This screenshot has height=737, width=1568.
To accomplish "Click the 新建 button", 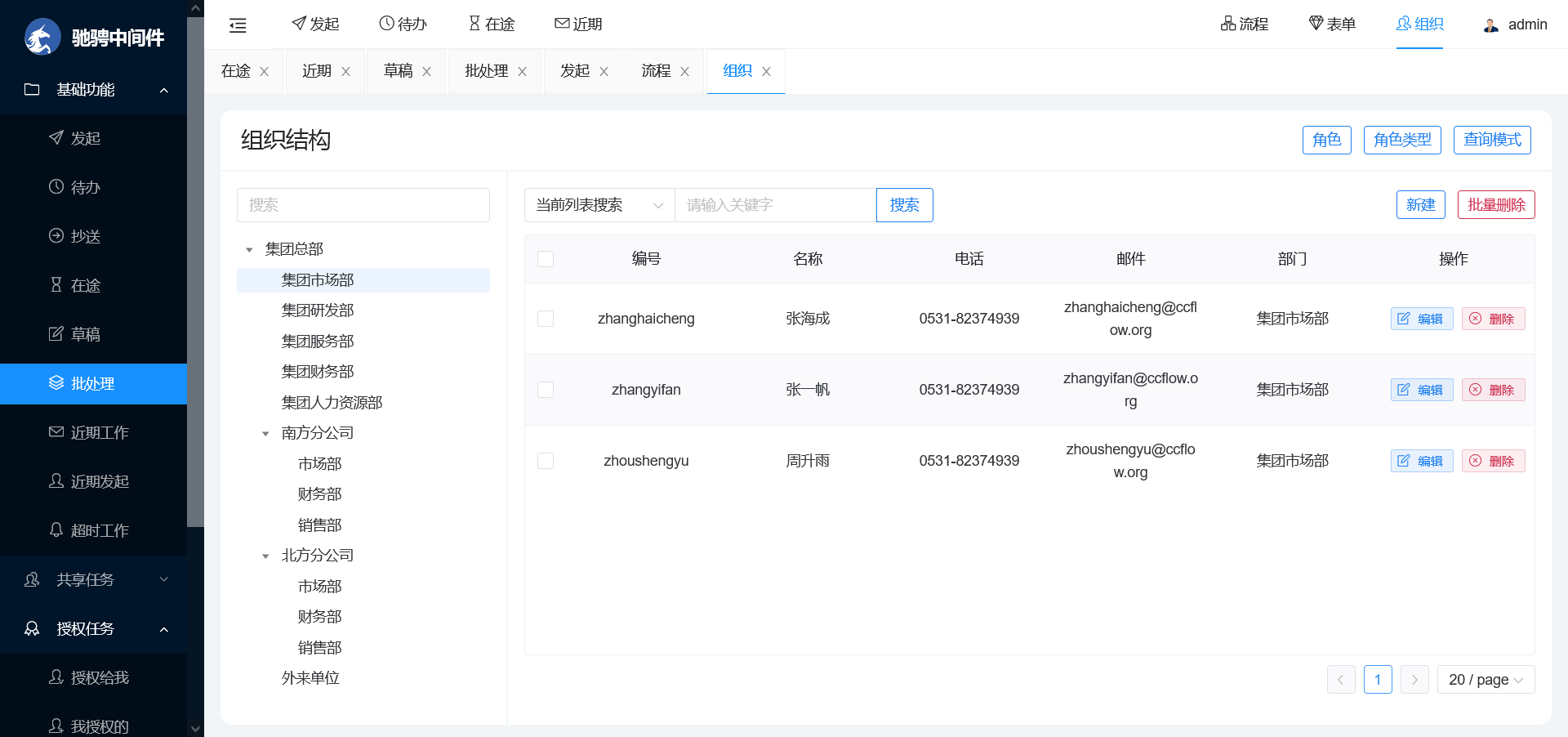I will (x=1421, y=204).
